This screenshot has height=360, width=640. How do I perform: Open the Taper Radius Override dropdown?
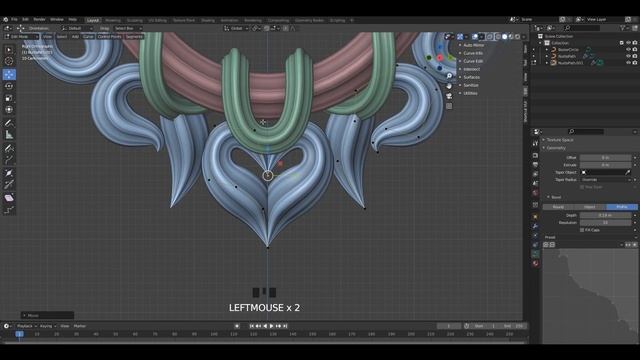pyautogui.click(x=606, y=180)
